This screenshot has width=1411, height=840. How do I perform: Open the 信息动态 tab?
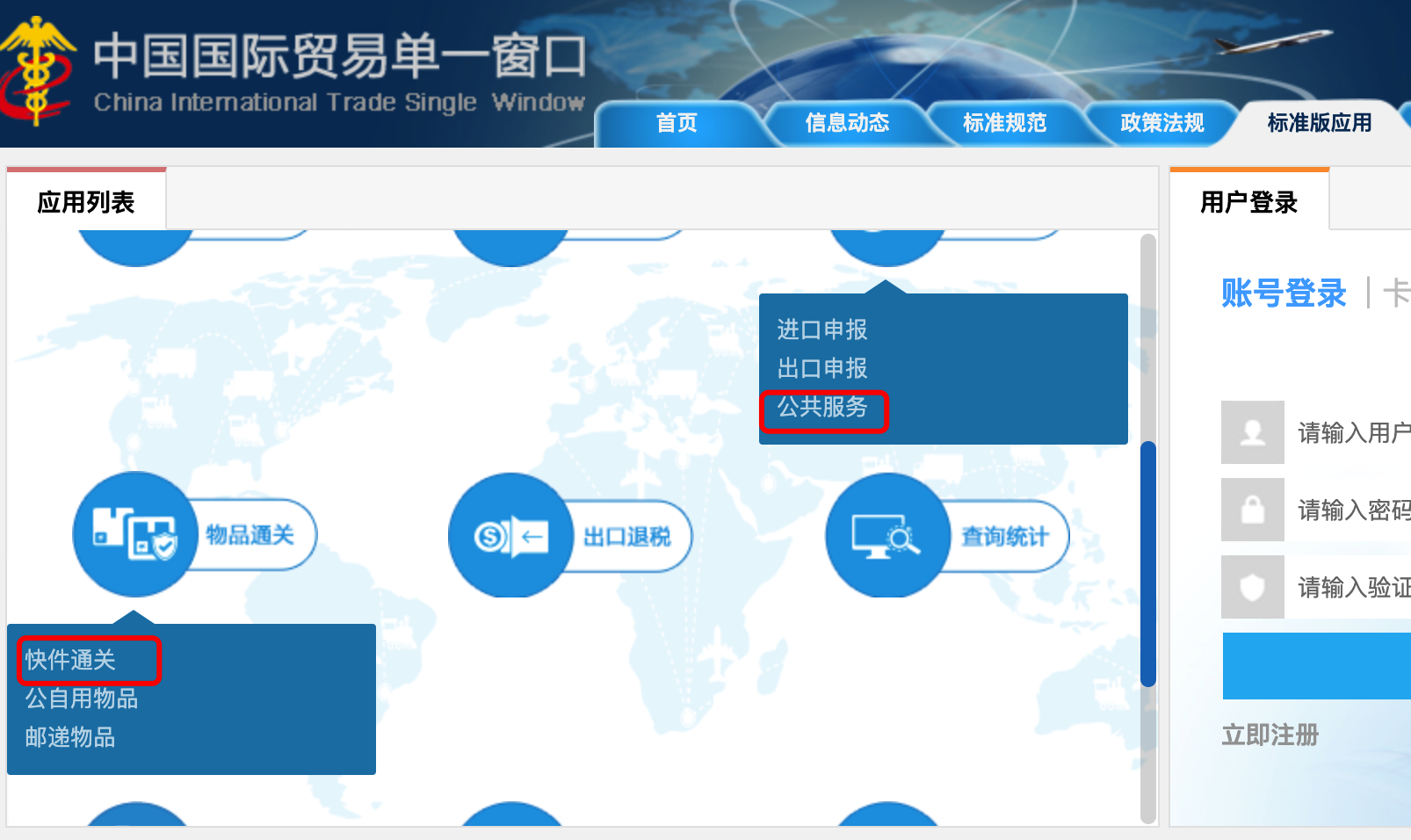[847, 123]
